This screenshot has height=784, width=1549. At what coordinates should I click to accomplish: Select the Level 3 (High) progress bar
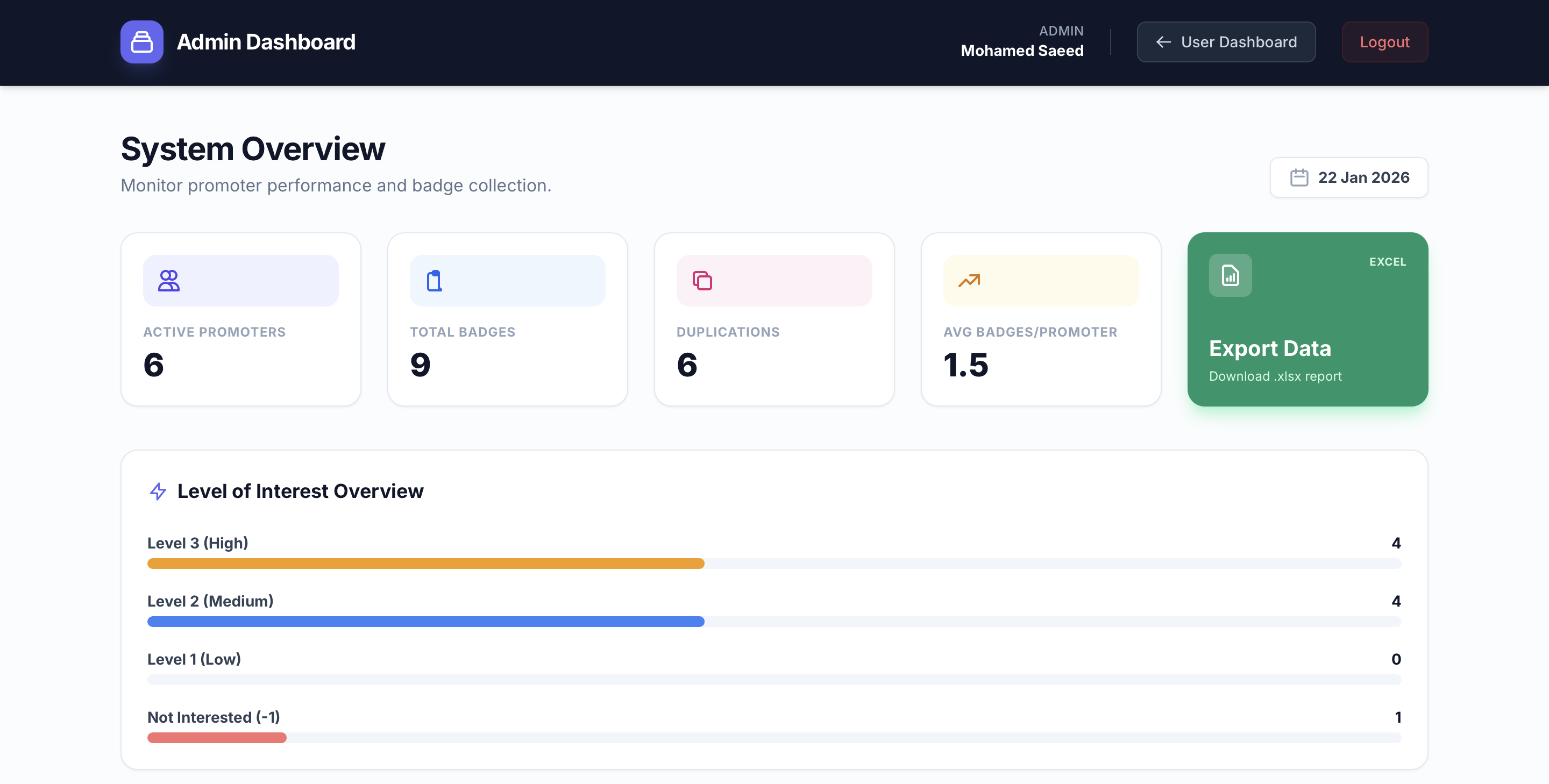coord(425,564)
